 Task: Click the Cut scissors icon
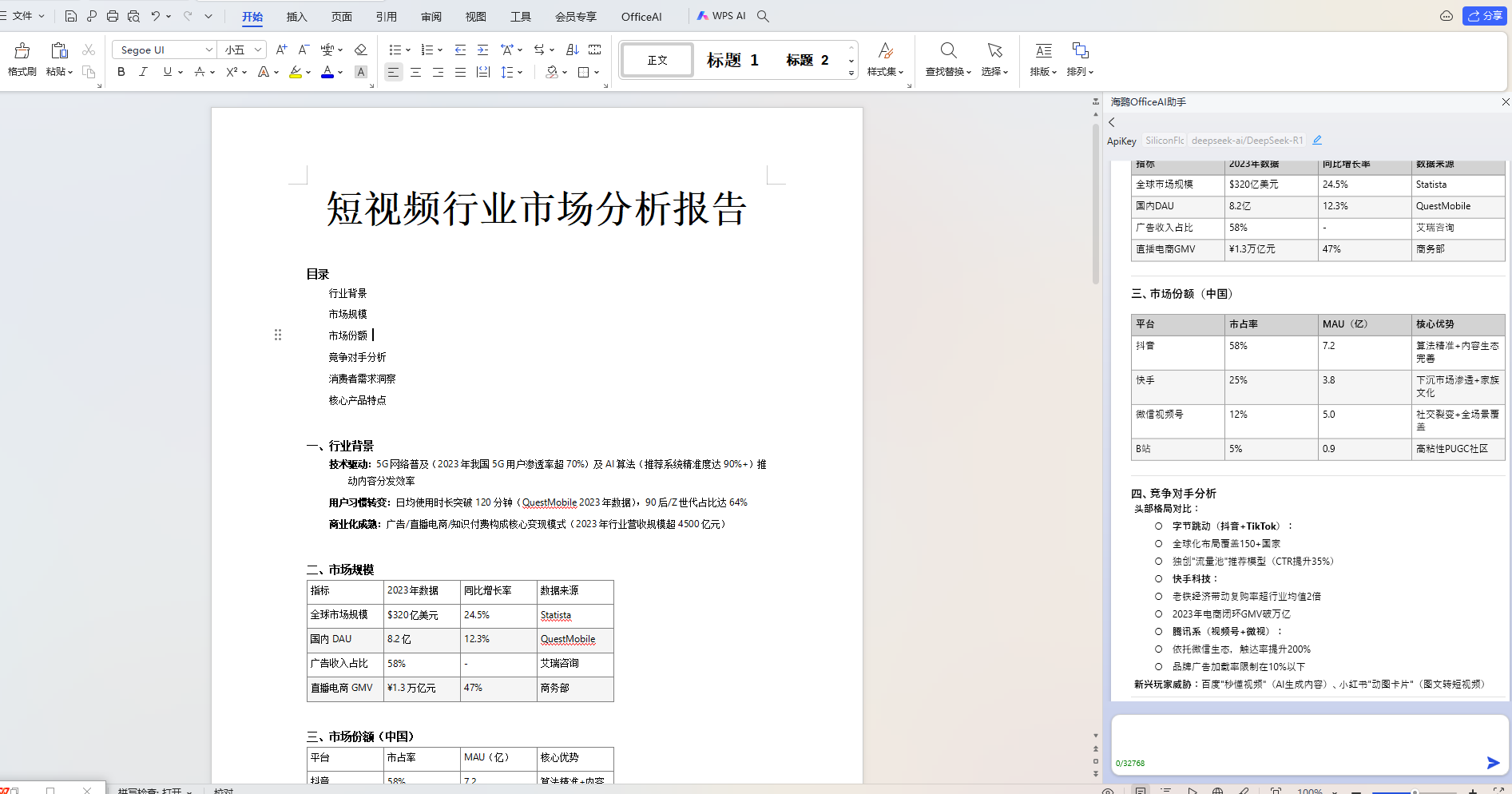coord(89,50)
